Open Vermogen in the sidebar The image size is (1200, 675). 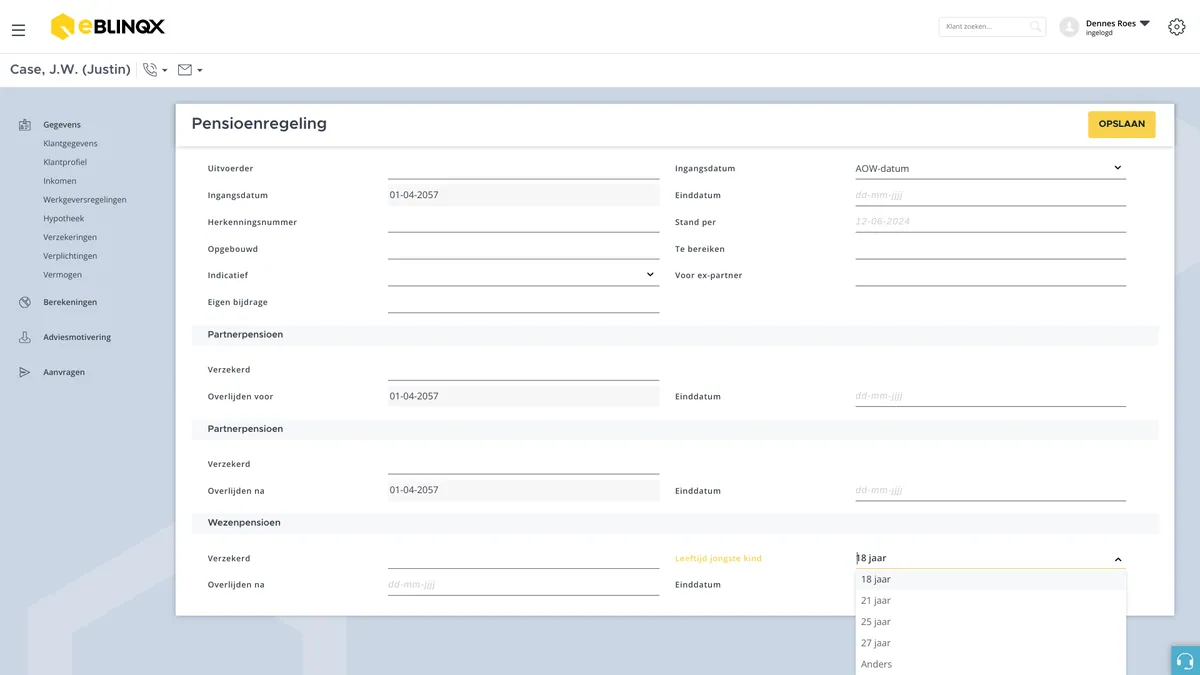coord(63,275)
